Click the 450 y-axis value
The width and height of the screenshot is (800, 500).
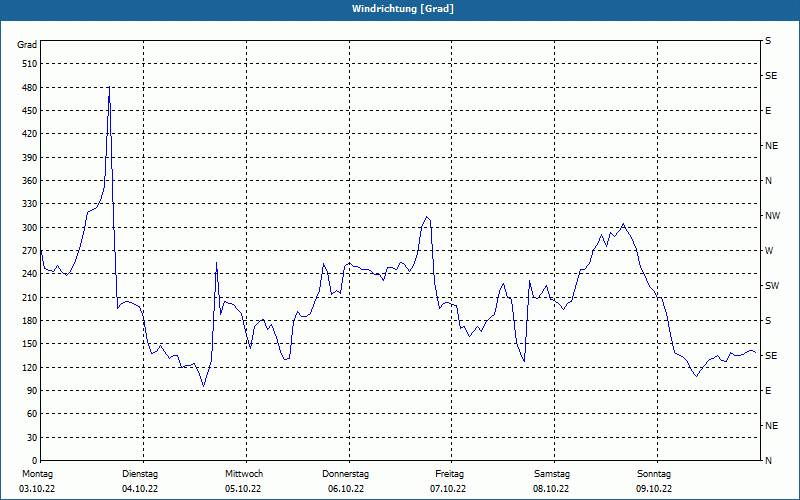click(30, 111)
